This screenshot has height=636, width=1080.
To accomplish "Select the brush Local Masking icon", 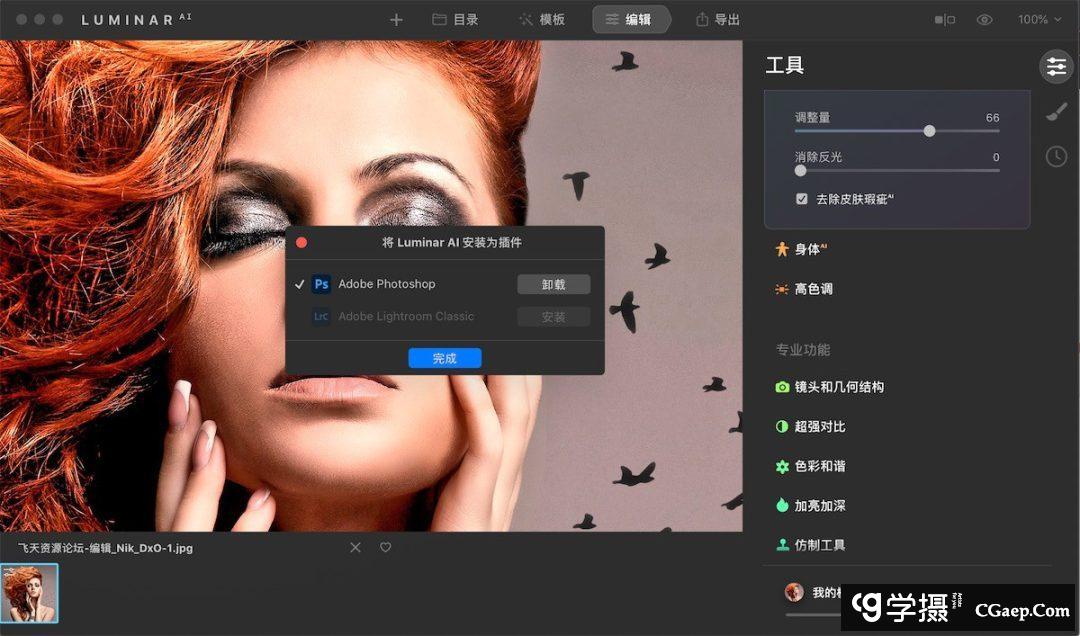I will pos(1055,112).
